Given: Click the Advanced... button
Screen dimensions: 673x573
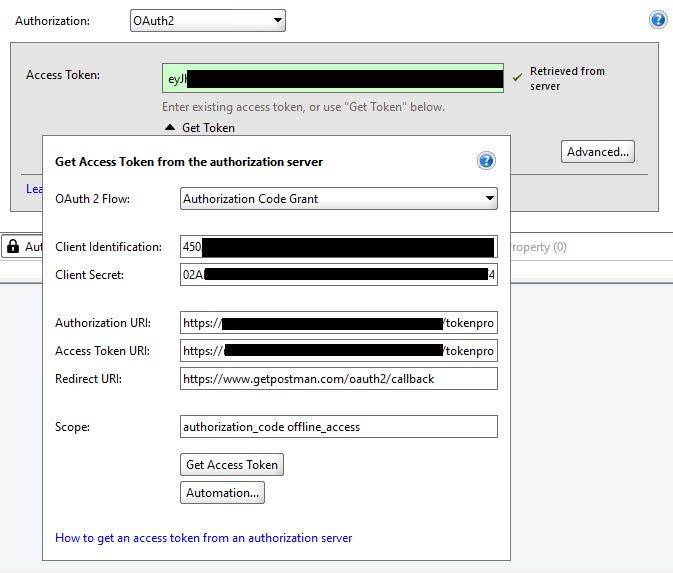Looking at the screenshot, I should pyautogui.click(x=598, y=152).
